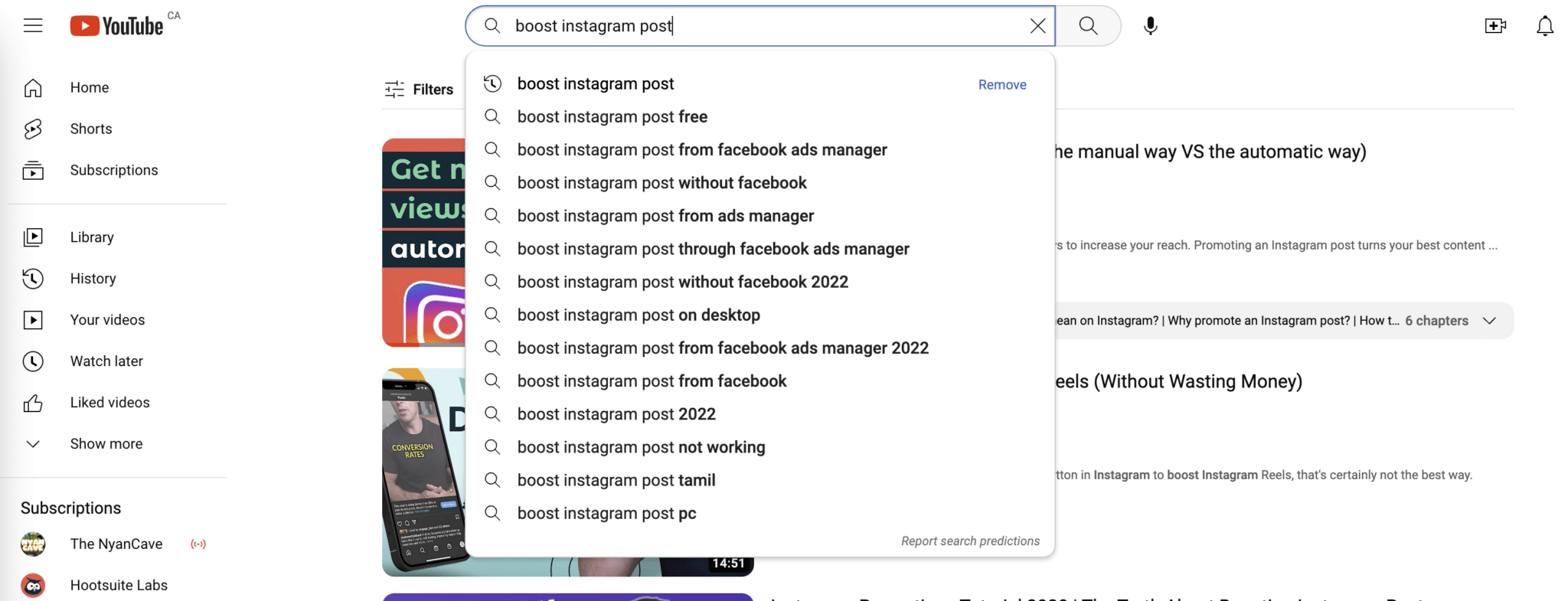1568x601 pixels.
Task: Select suggestion 'boost instagram post without facebook'
Action: tap(759, 182)
